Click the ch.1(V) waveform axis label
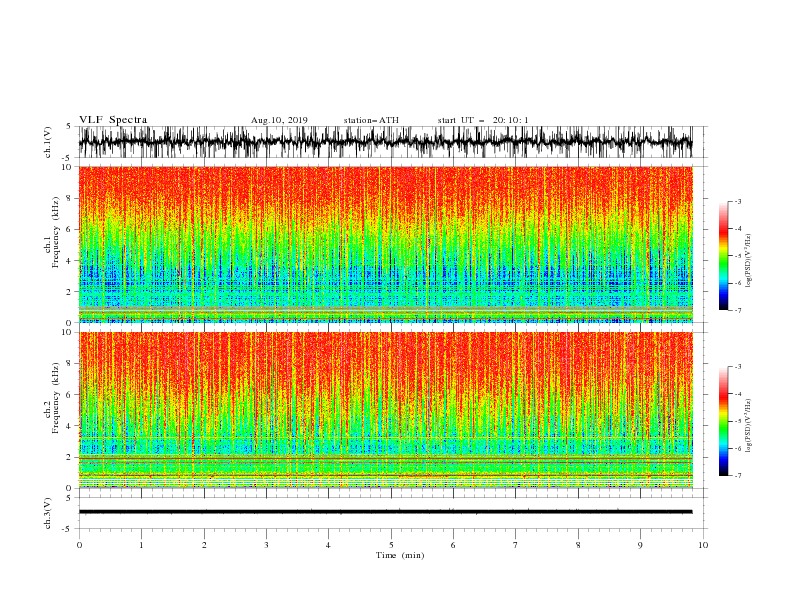The height and width of the screenshot is (612, 792). (x=48, y=142)
